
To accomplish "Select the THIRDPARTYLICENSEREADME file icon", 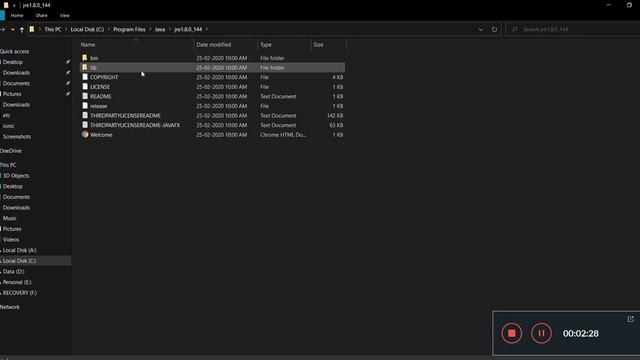I will [85, 115].
